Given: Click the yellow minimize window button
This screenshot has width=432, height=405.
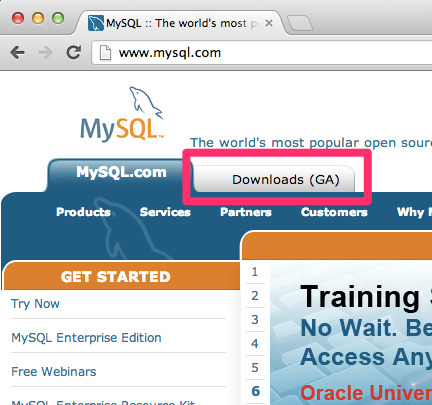Looking at the screenshot, I should point(38,17).
